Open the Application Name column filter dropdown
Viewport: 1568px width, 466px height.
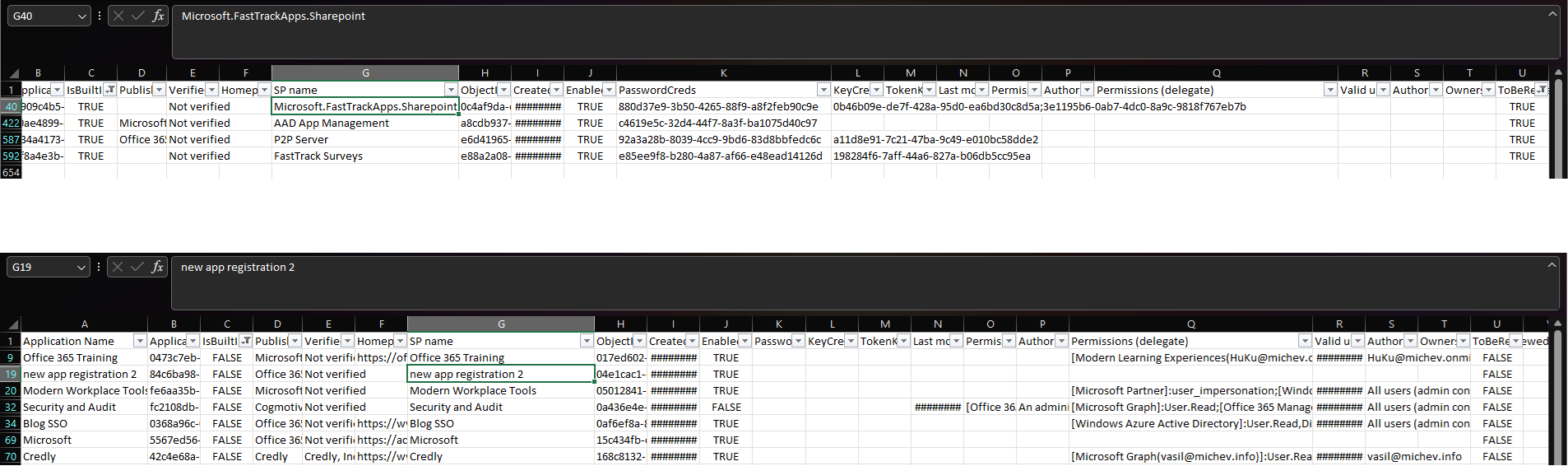point(140,341)
